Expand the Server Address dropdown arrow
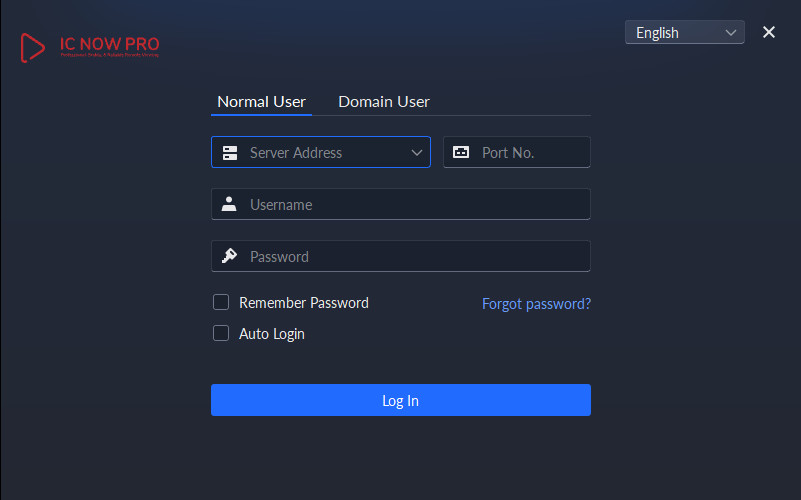The height and width of the screenshot is (500, 801). [x=417, y=153]
